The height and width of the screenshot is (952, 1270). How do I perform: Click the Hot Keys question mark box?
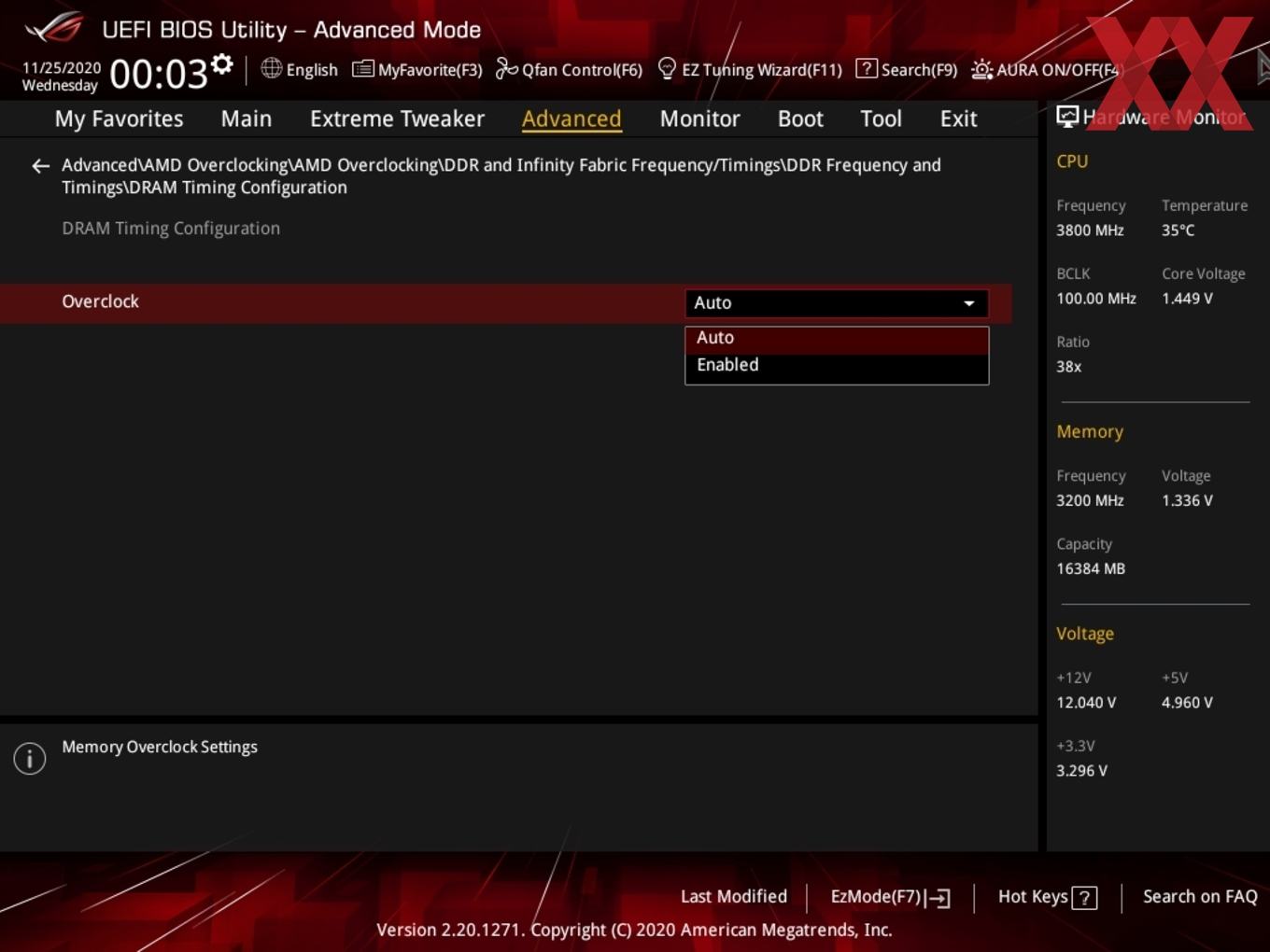click(1084, 898)
